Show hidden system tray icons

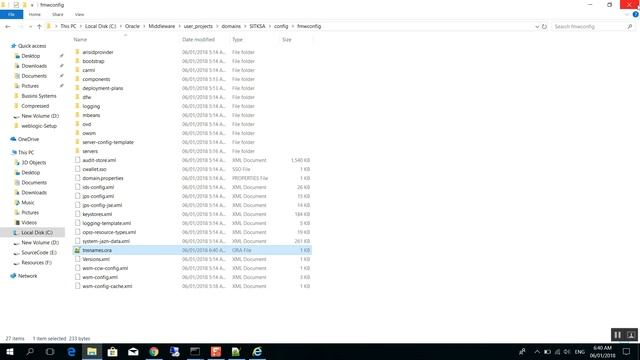tap(537, 352)
